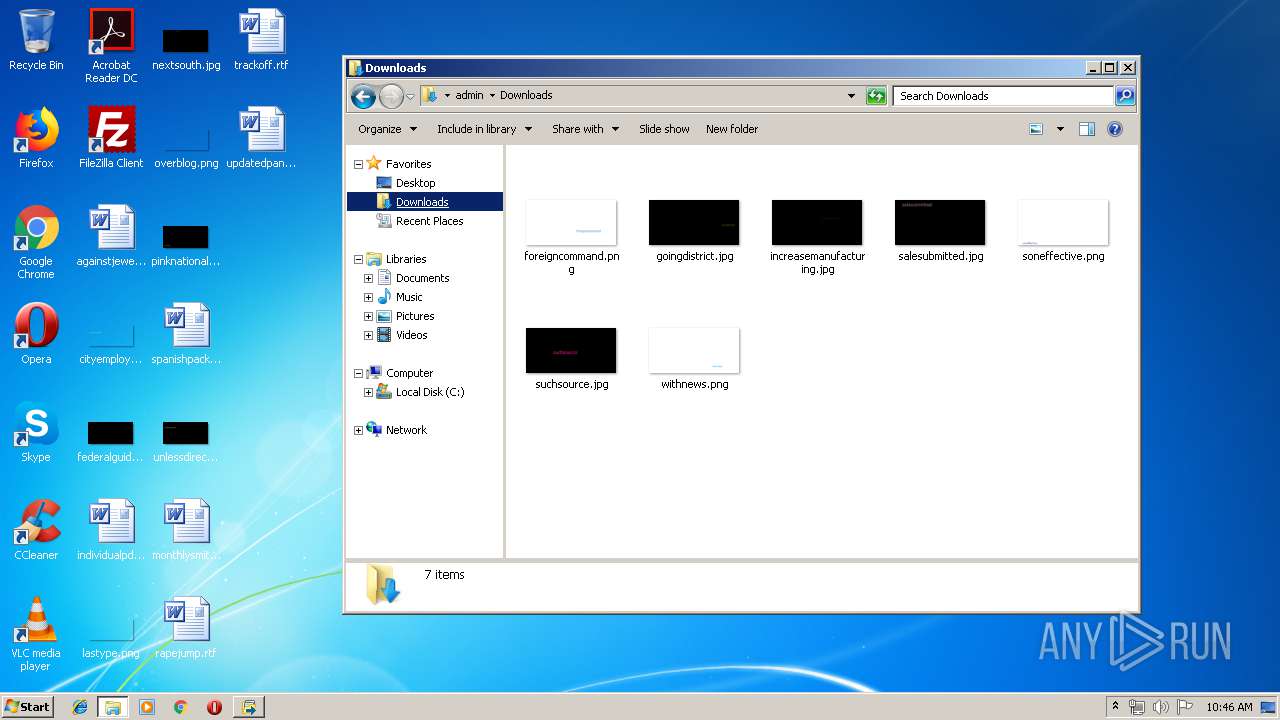Select trackoff.rtf on the desktop

[x=261, y=40]
